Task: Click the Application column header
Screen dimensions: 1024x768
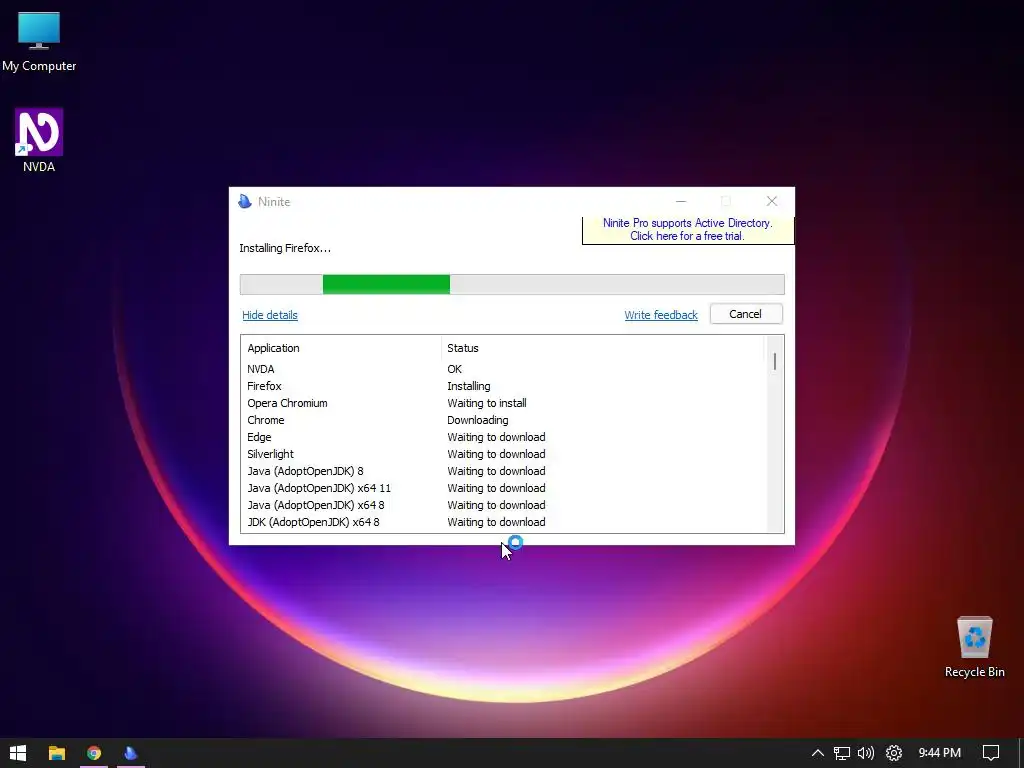Action: [341, 348]
